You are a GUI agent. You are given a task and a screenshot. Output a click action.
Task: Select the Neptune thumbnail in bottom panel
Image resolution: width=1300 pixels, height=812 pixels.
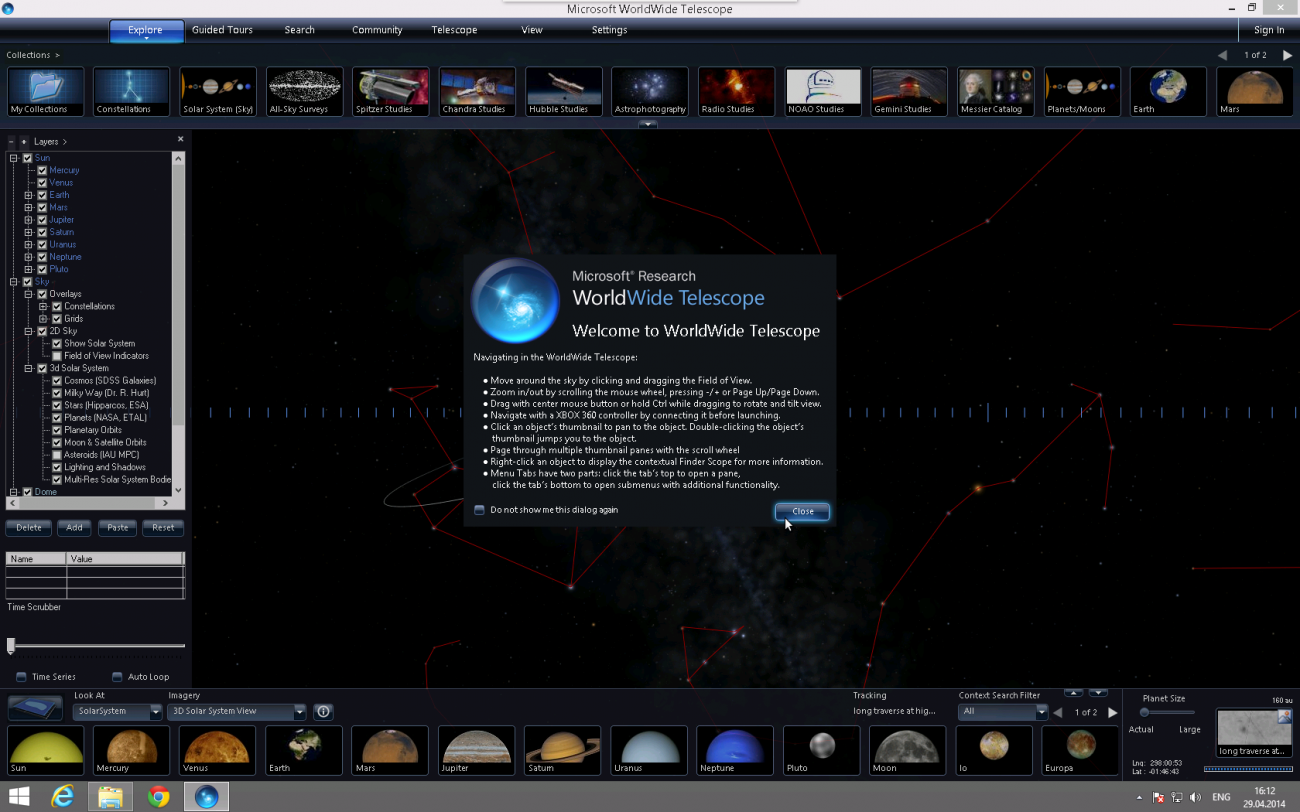click(735, 751)
